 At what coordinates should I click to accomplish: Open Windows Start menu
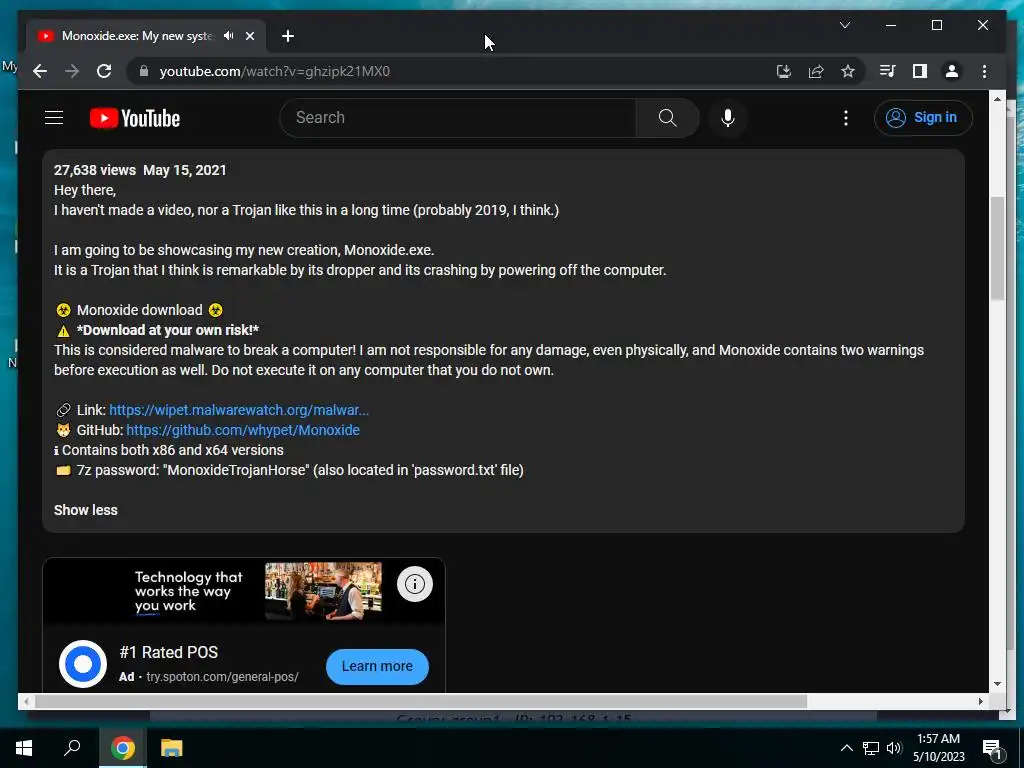click(24, 748)
